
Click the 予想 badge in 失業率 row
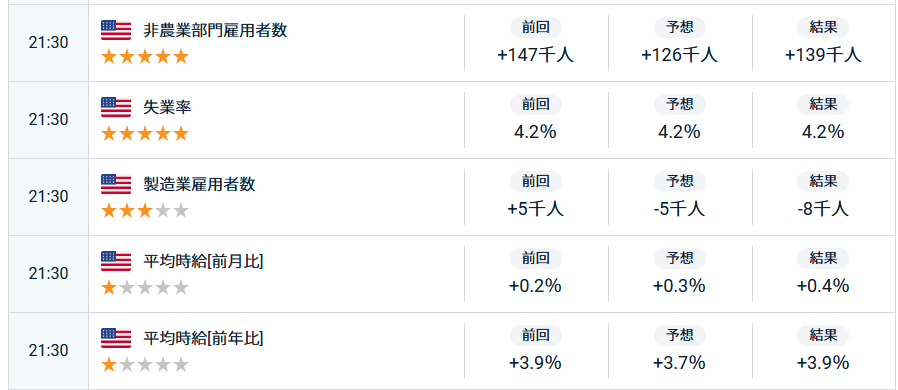(679, 104)
